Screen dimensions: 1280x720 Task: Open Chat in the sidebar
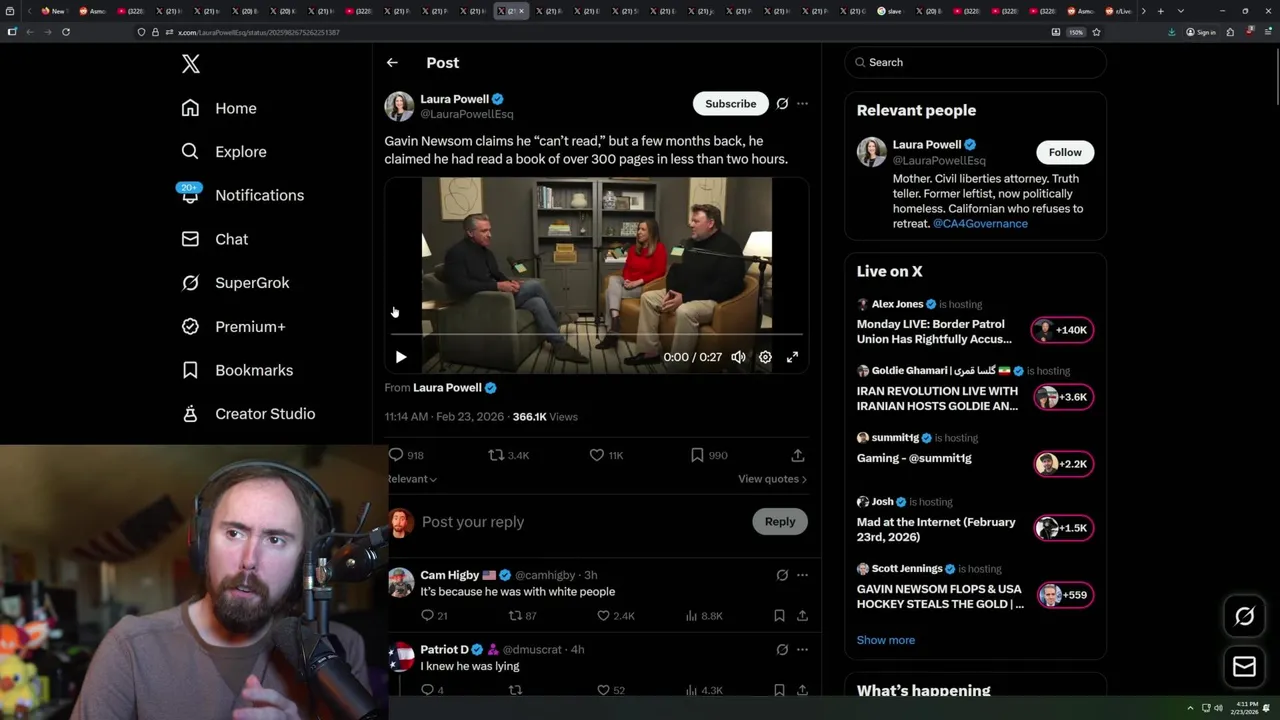coord(214,239)
